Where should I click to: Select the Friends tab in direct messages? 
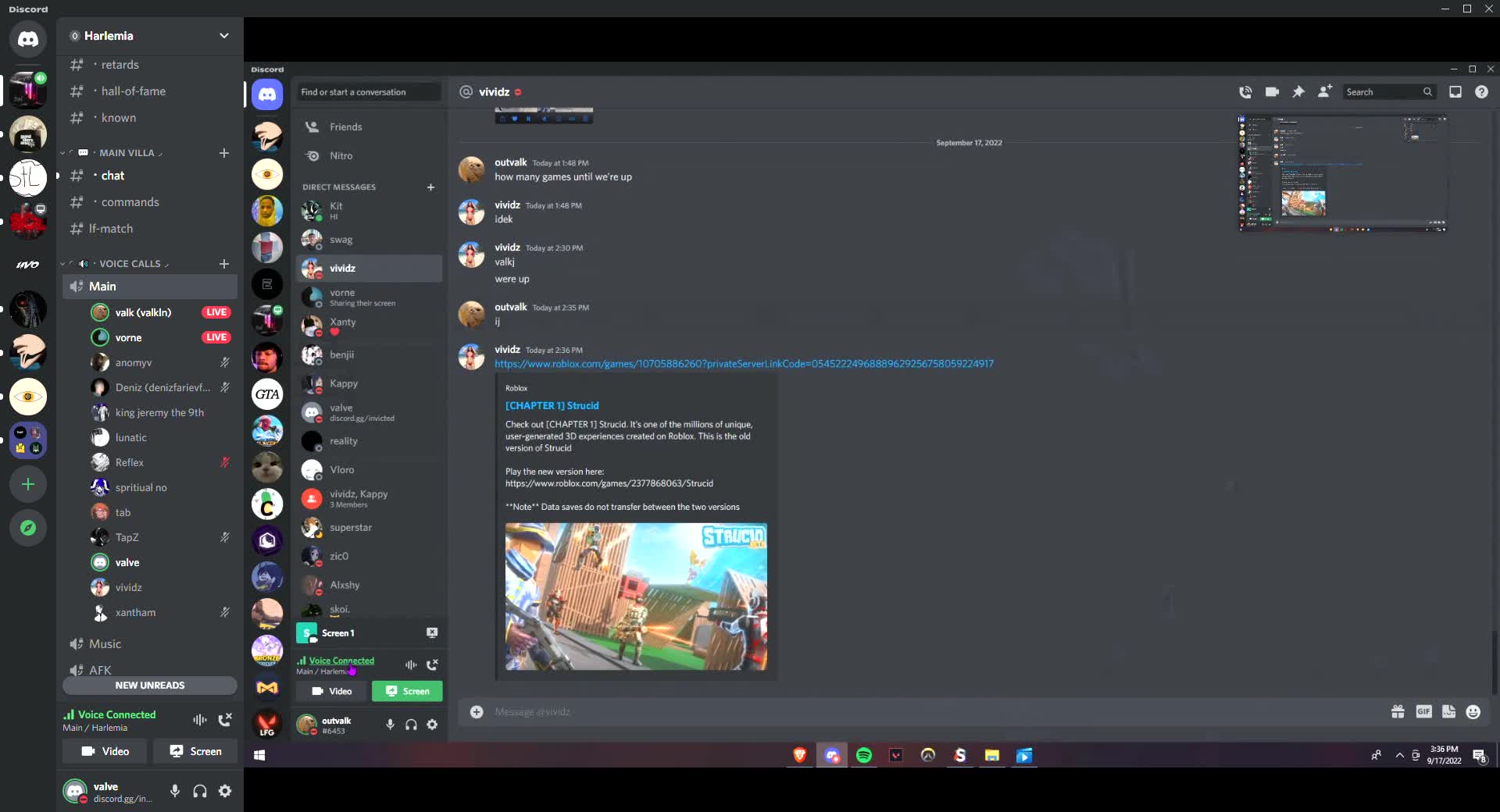pyautogui.click(x=345, y=126)
